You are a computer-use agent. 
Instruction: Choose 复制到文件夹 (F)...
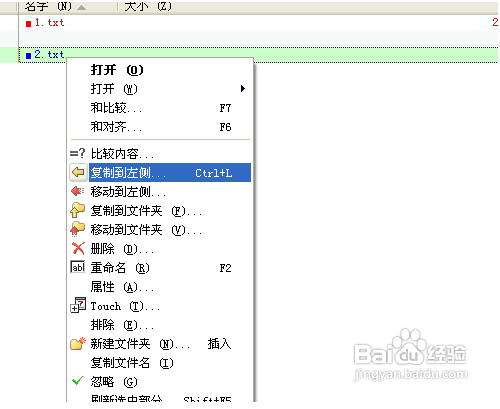(x=160, y=210)
